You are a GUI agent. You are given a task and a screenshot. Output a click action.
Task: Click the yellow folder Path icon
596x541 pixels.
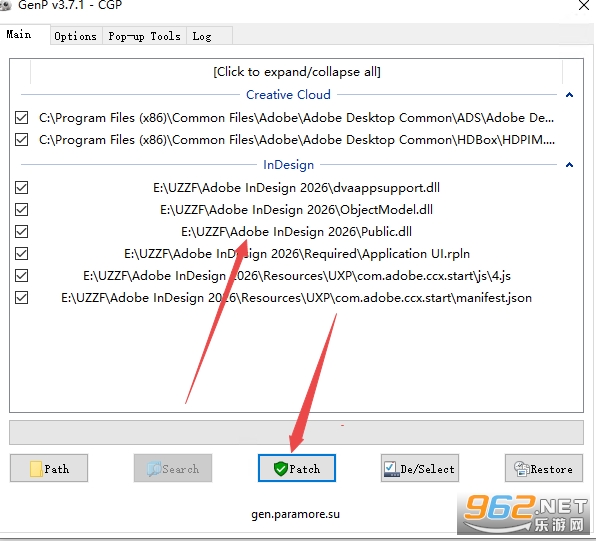coord(36,469)
